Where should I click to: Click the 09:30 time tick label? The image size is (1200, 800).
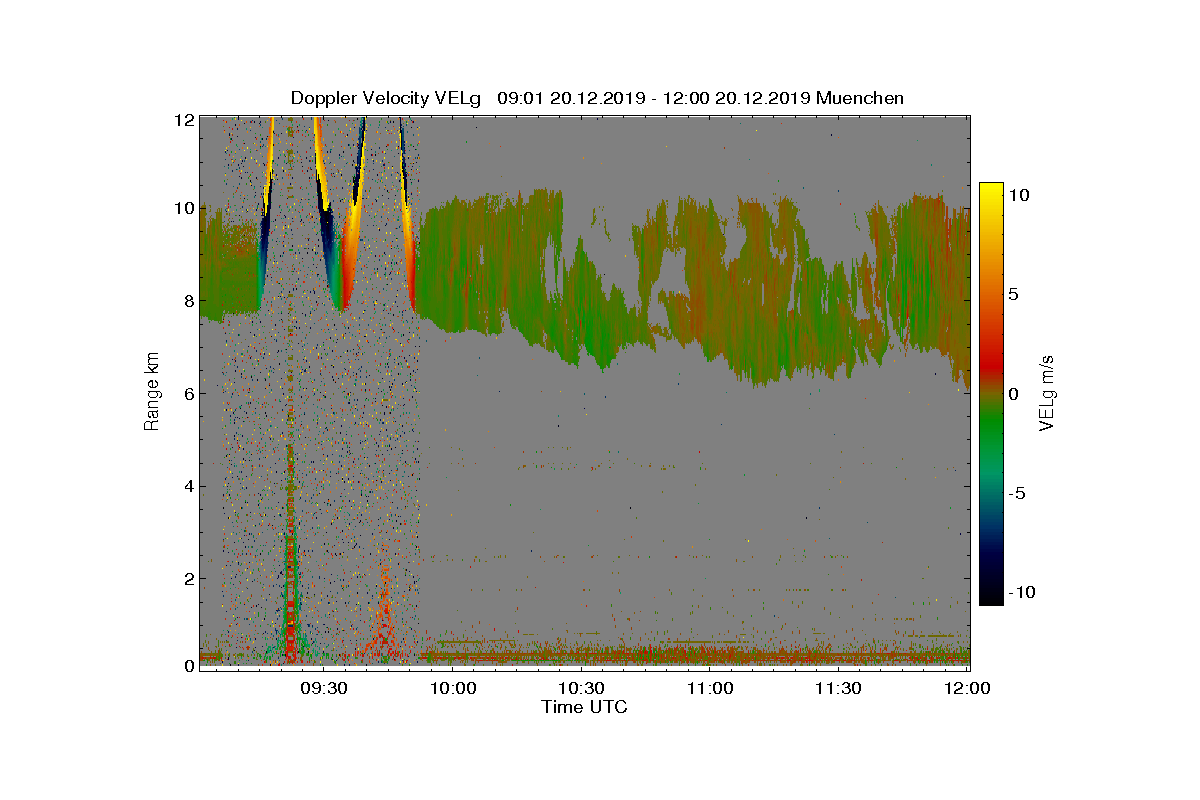click(325, 688)
